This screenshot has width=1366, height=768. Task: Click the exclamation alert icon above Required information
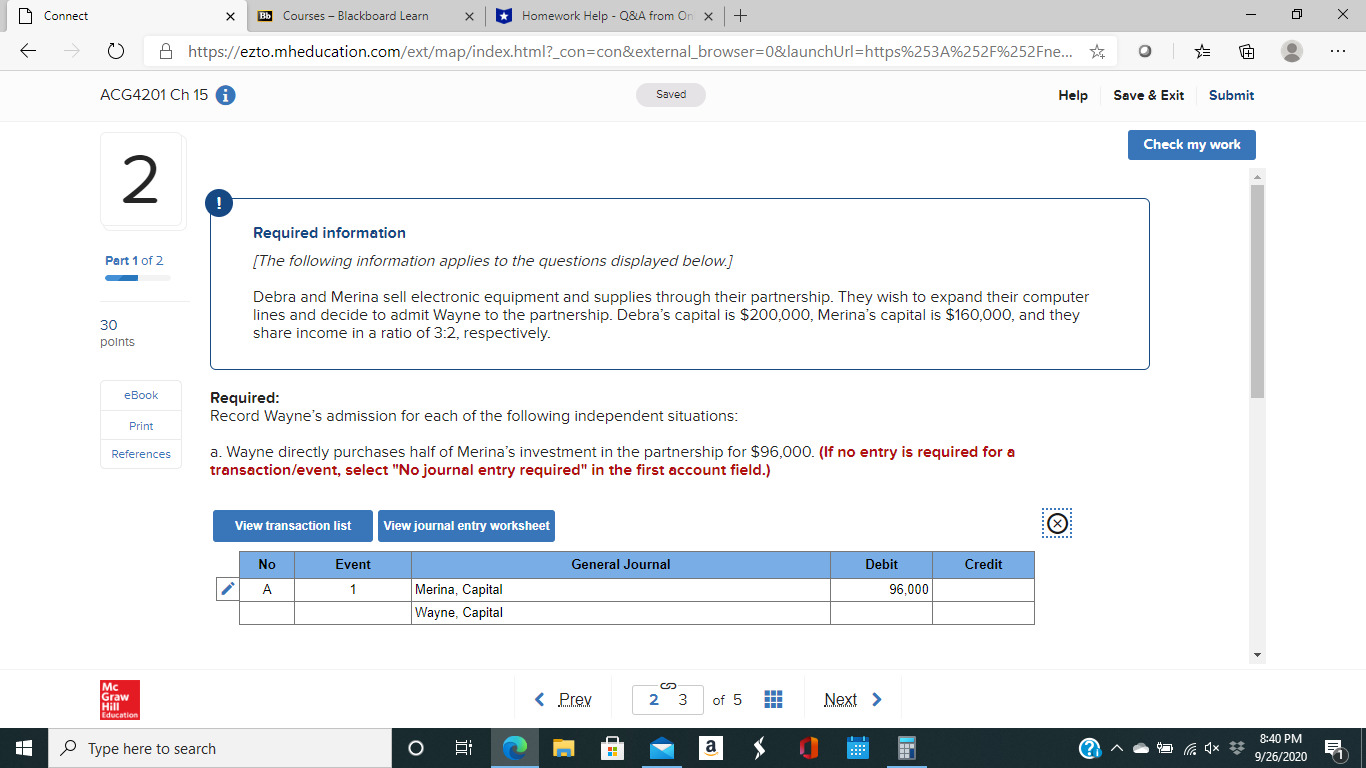[x=218, y=202]
